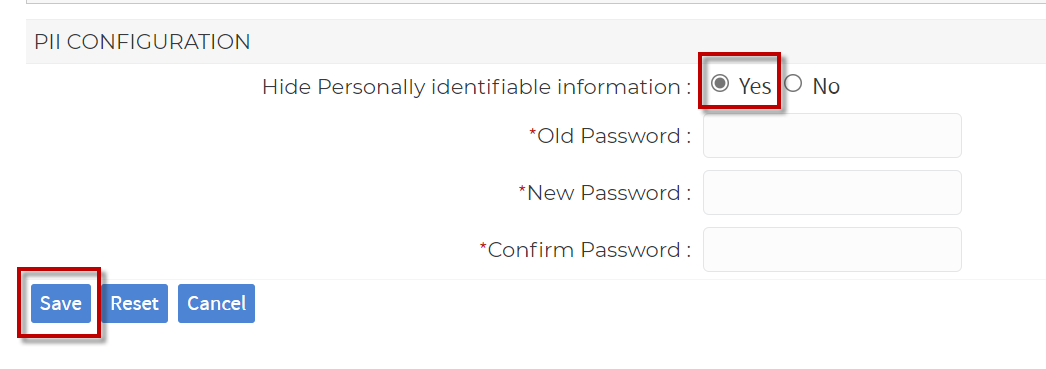
Task: Focus the Old Password input field
Action: point(832,135)
